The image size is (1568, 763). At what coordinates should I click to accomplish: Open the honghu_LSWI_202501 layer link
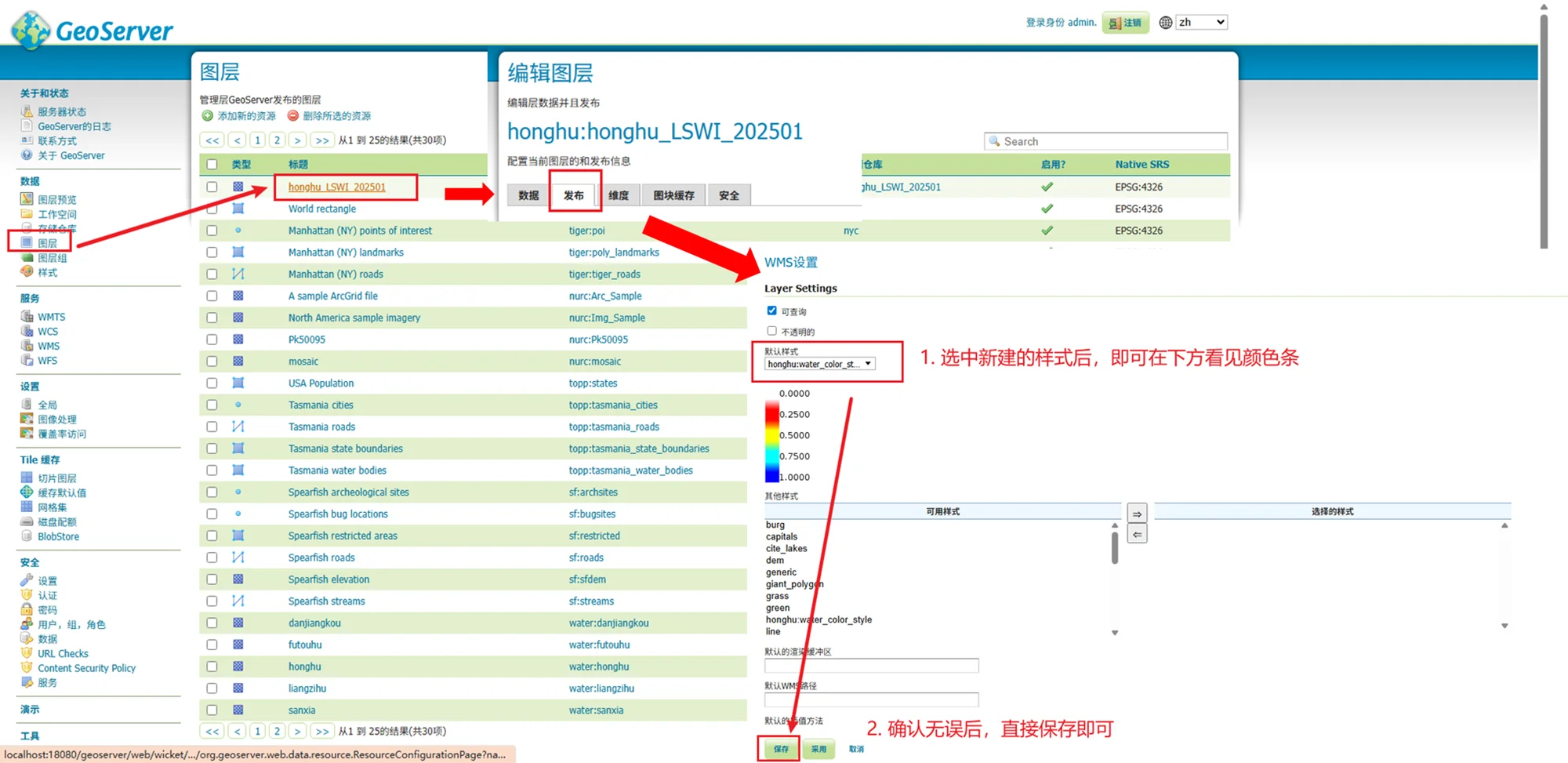pos(336,187)
